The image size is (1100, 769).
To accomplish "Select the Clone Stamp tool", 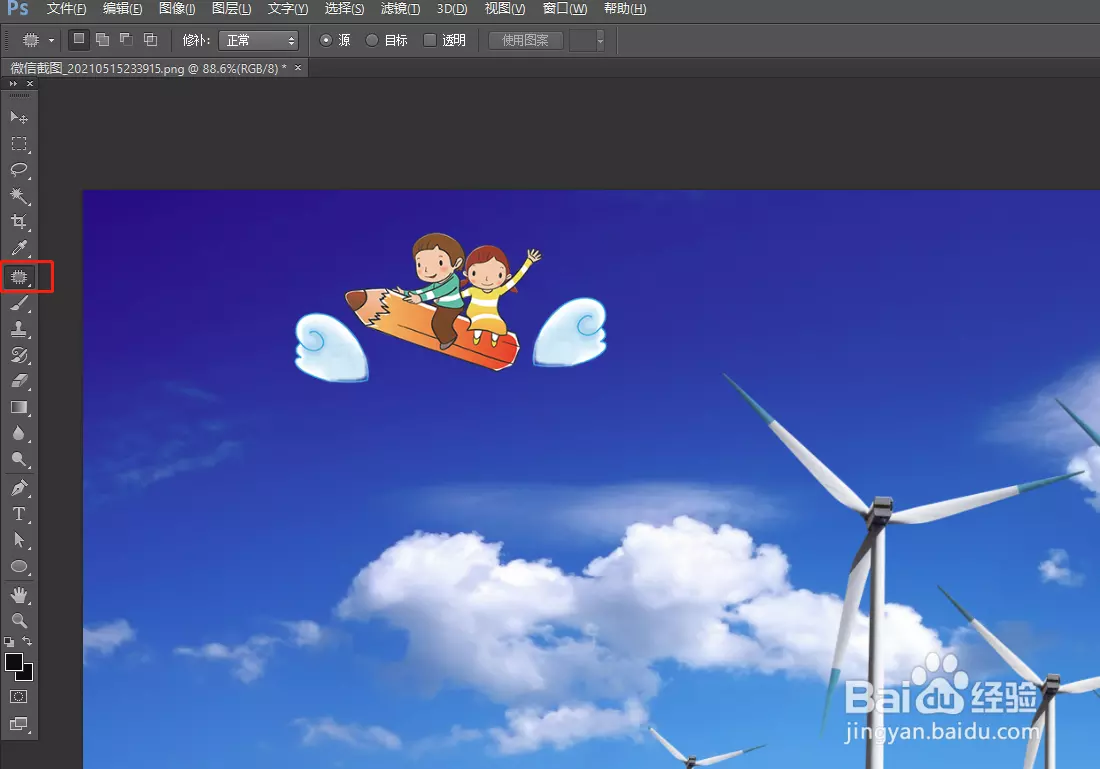I will tap(19, 329).
